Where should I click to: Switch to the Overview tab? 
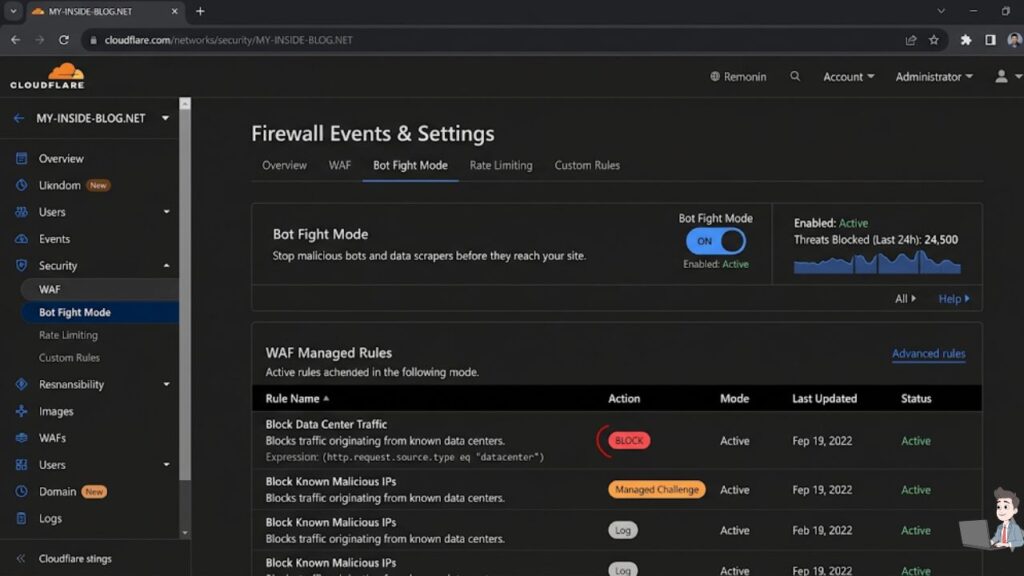(284, 165)
